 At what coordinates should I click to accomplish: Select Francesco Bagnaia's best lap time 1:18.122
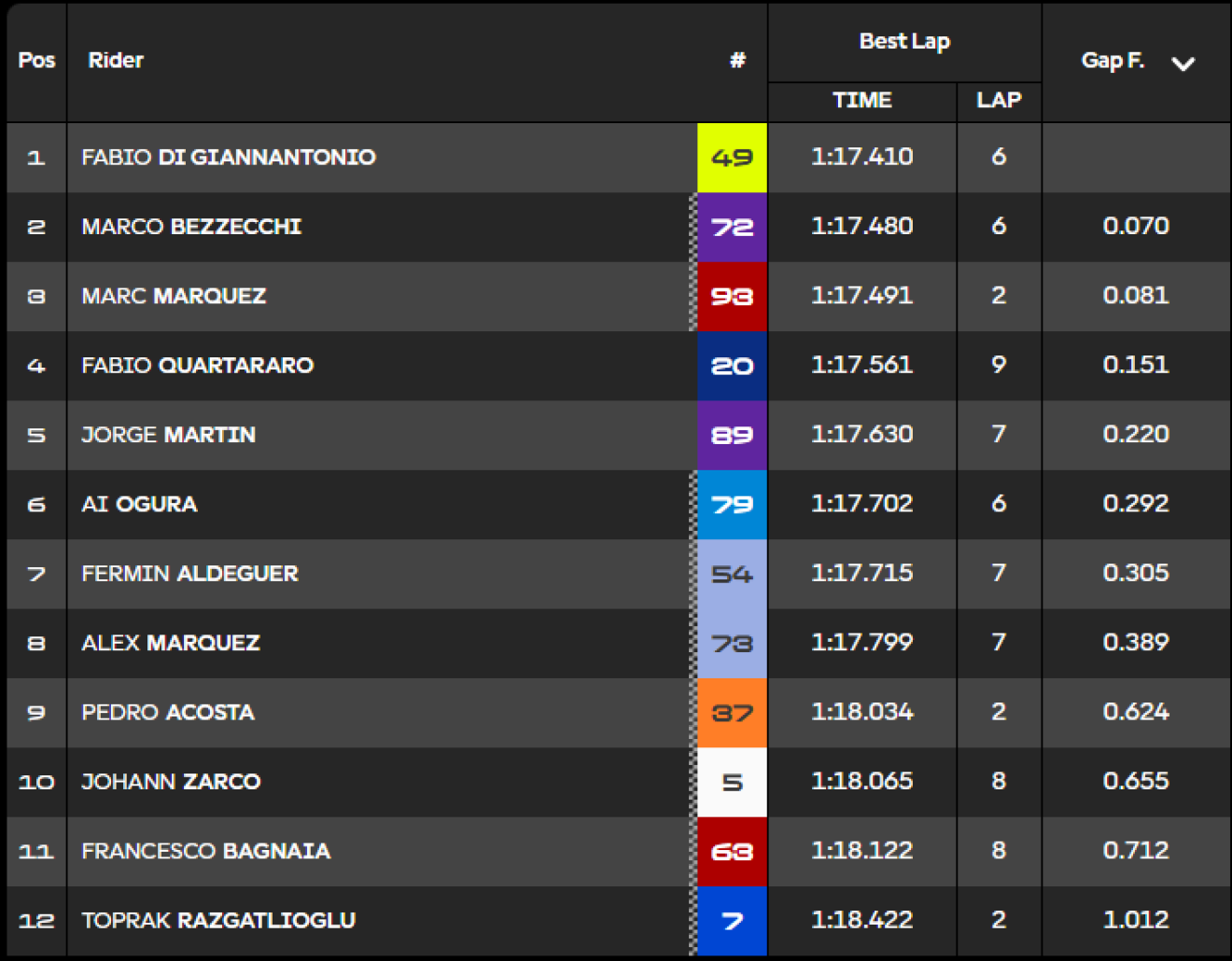pos(861,850)
